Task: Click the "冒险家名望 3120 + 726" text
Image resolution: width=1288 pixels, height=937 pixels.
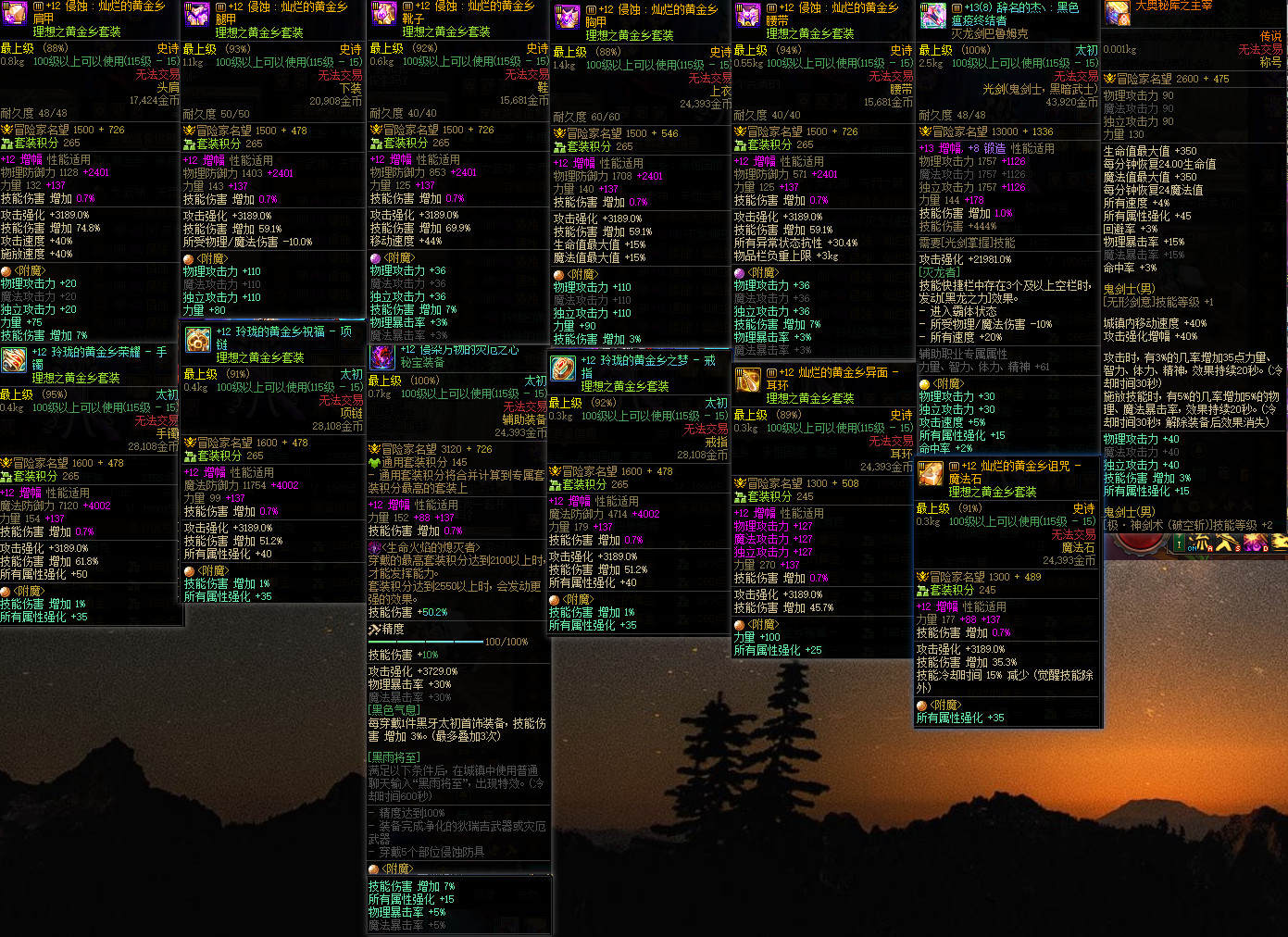Action: 437,450
